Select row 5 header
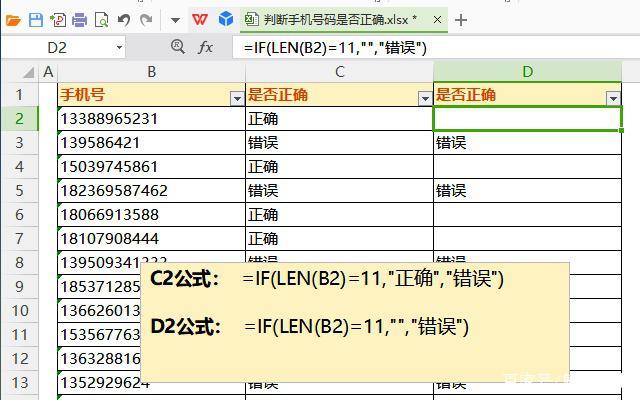 19,191
